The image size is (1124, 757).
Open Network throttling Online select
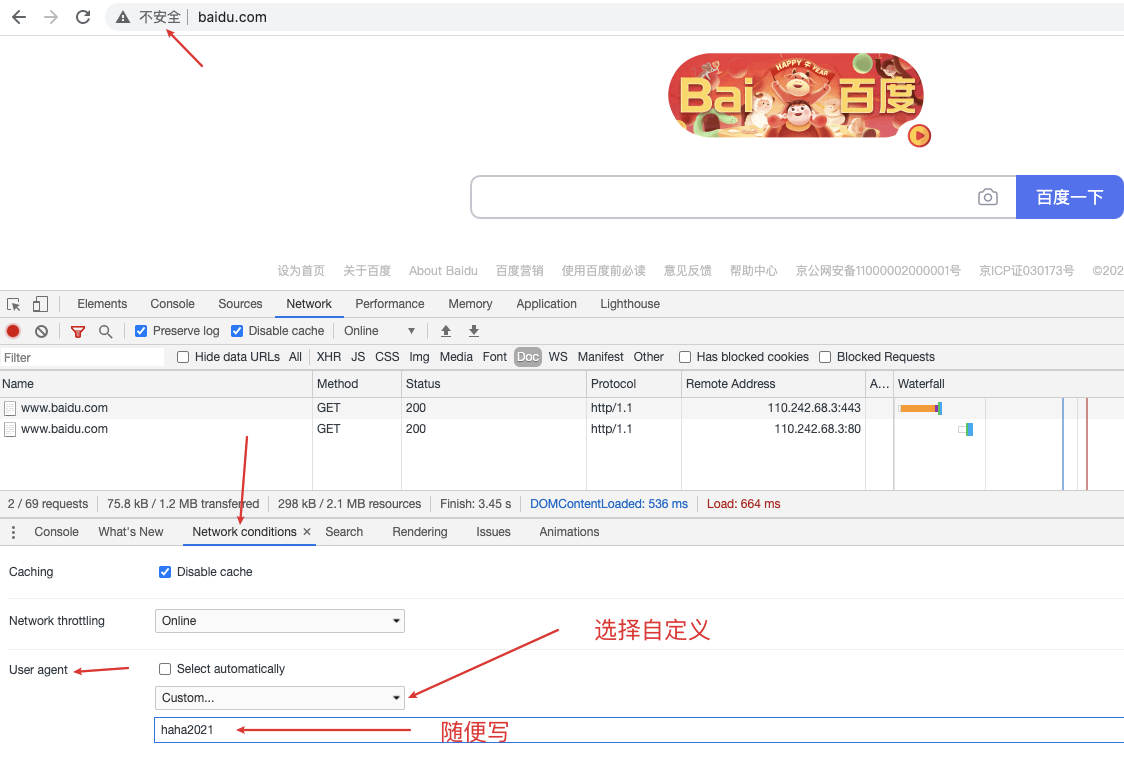tap(280, 621)
